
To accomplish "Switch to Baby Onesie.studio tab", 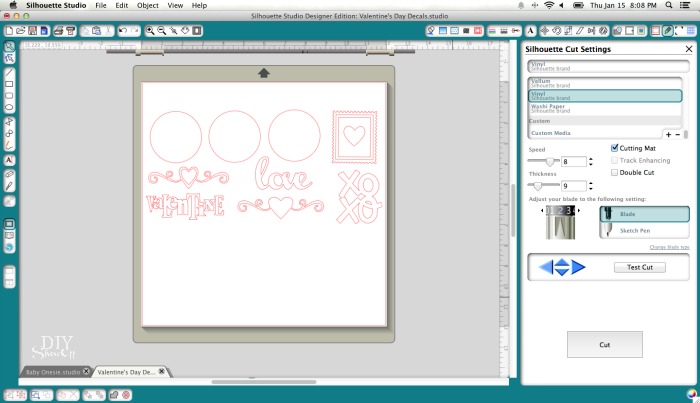I will 53,371.
